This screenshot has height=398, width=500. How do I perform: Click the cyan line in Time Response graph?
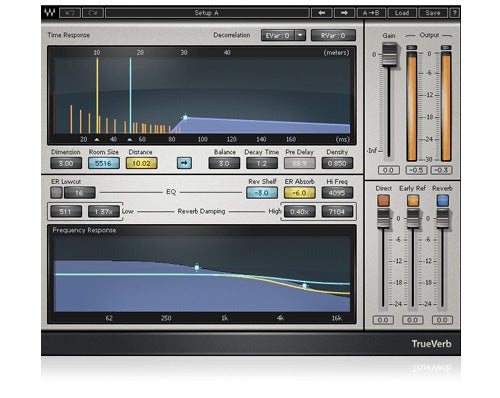(x=130, y=95)
